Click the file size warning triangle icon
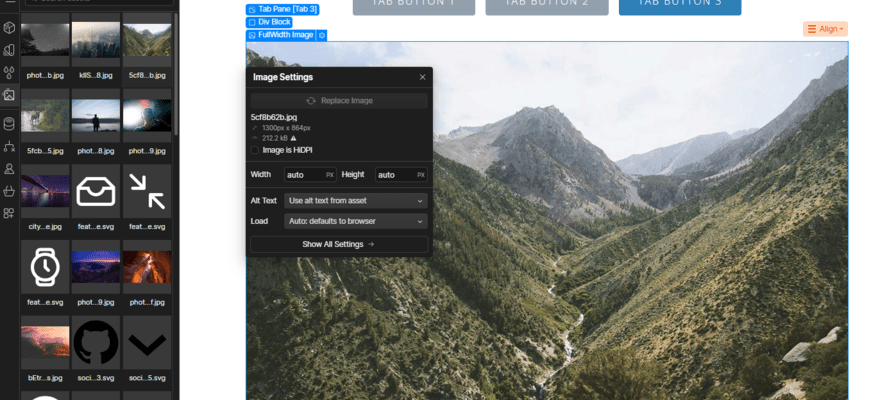 pyautogui.click(x=293, y=138)
